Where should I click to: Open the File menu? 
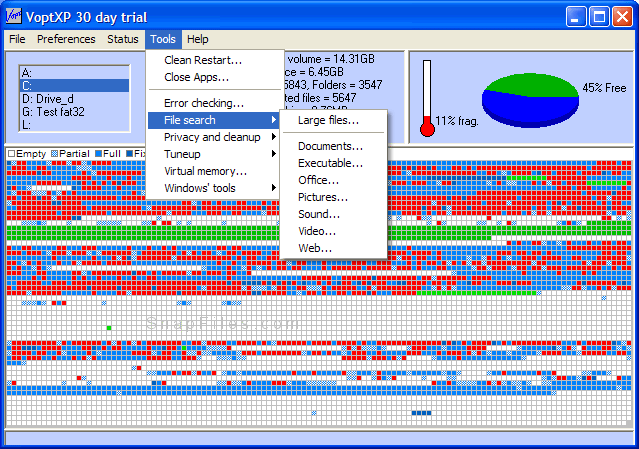coord(17,39)
